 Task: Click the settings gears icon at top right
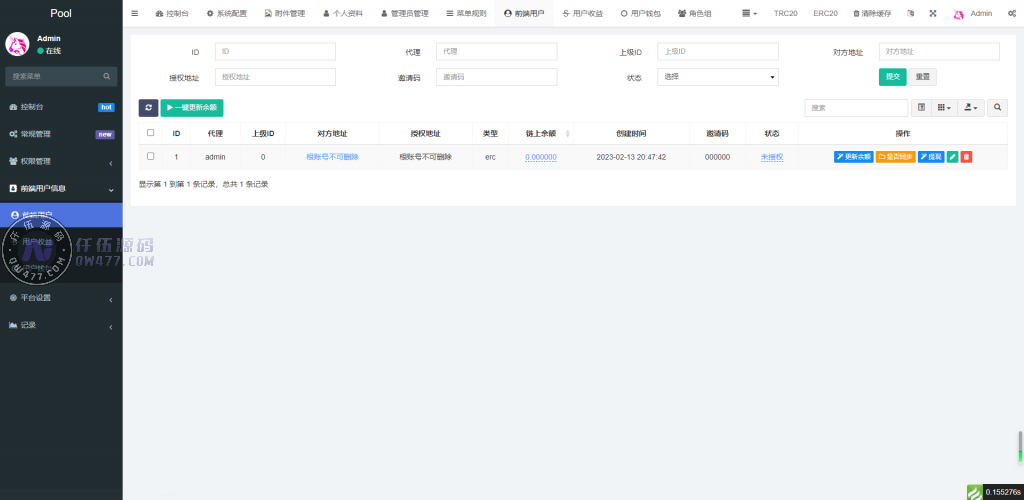1012,14
